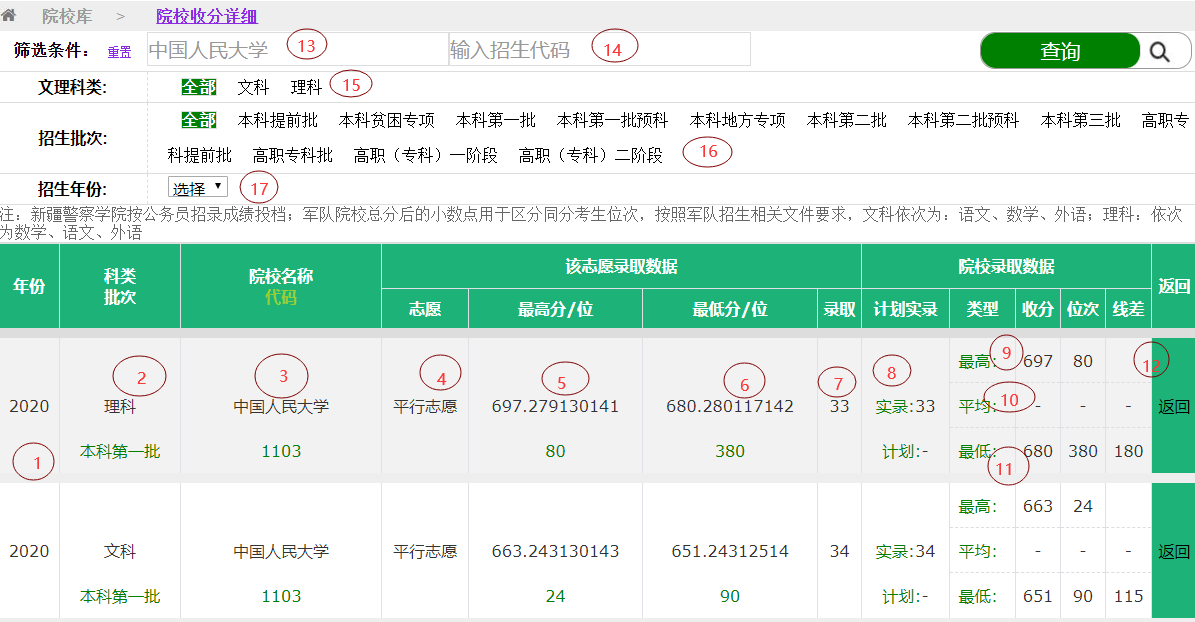The width and height of the screenshot is (1195, 622).
Task: Select 全部 in 文理科类 filter
Action: pos(198,88)
